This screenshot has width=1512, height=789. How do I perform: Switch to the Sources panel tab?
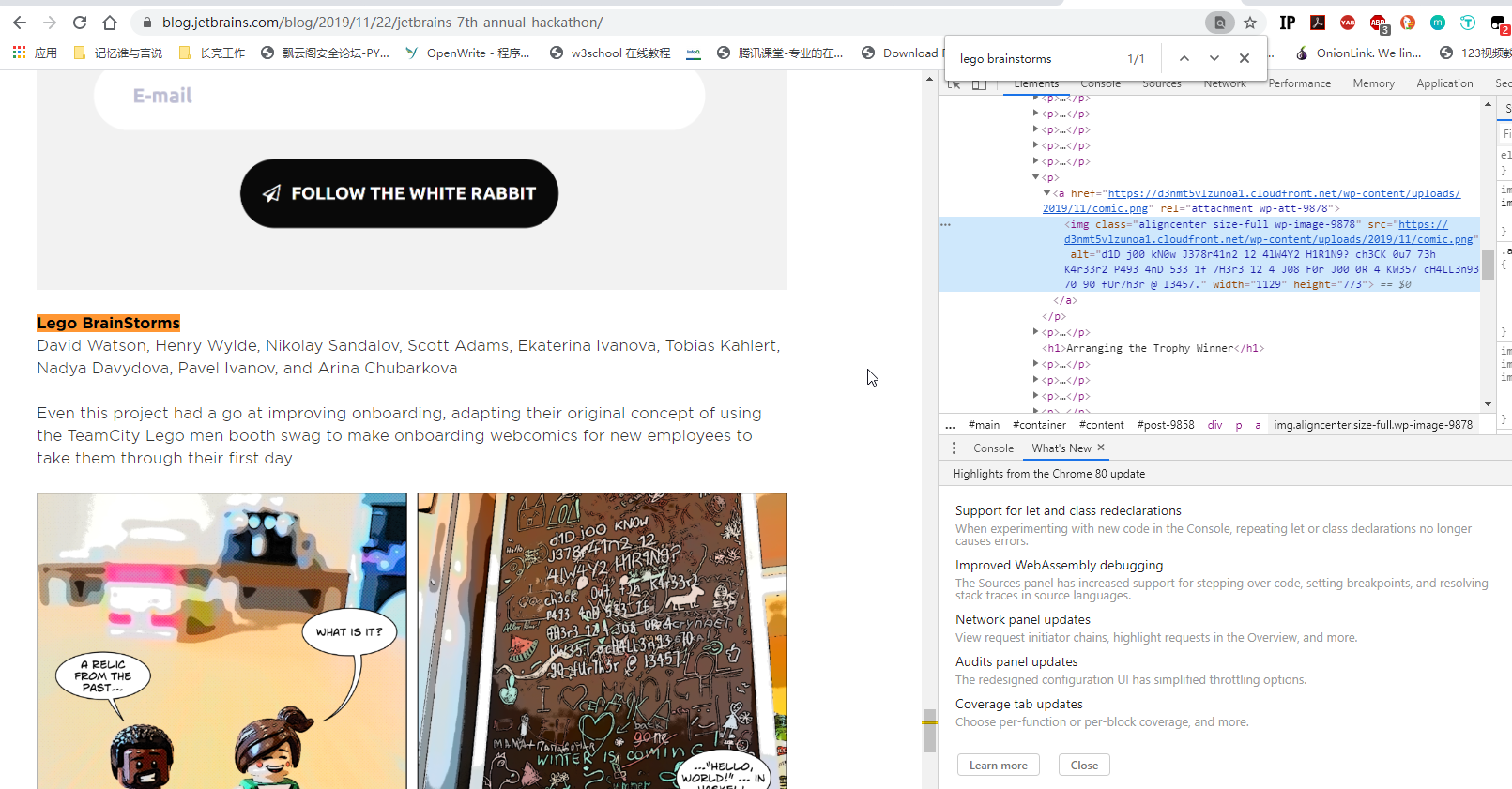coord(1162,83)
